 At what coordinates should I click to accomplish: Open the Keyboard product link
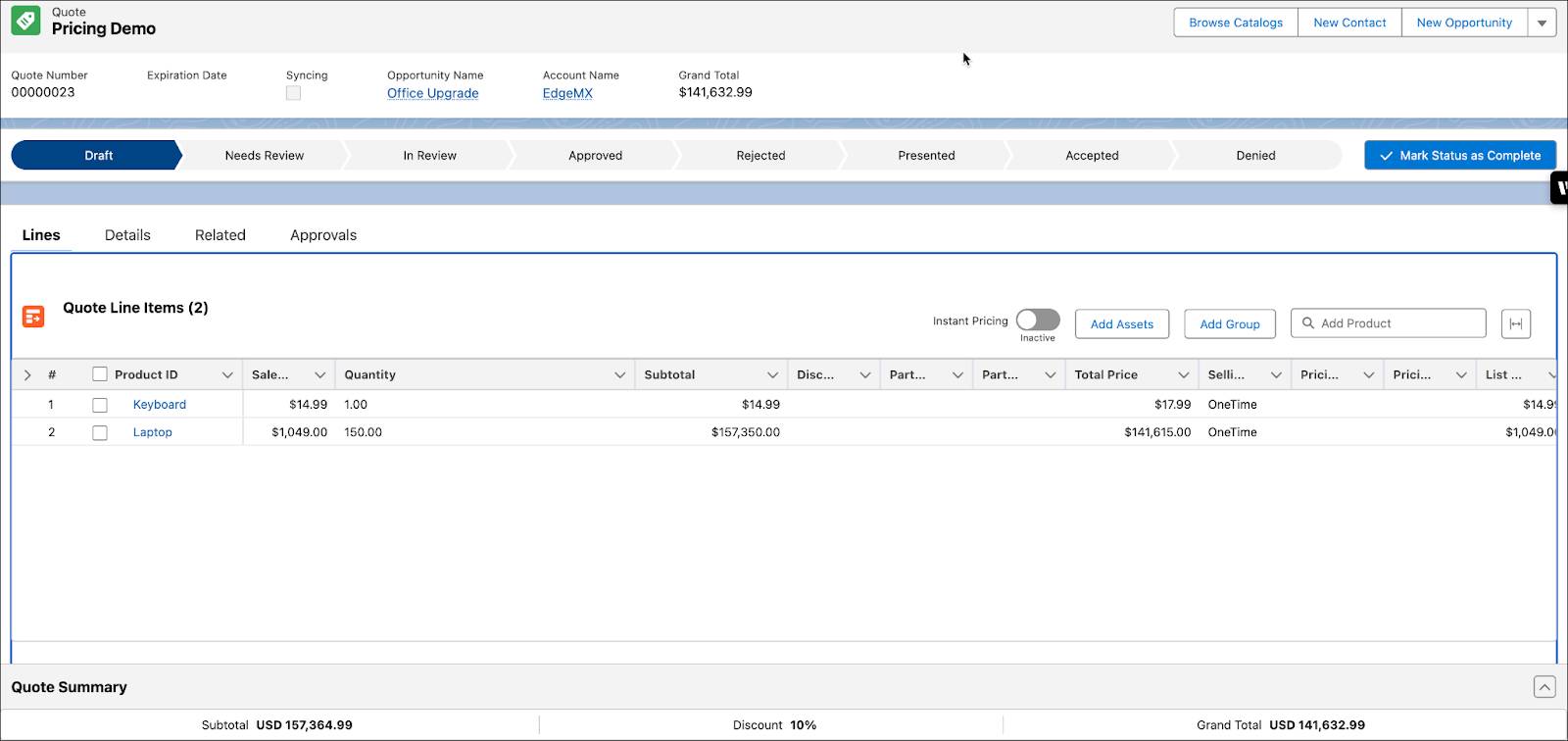(x=160, y=405)
